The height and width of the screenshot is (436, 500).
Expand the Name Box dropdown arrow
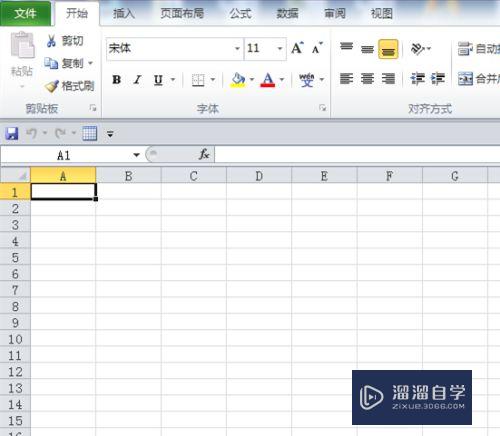[136, 155]
